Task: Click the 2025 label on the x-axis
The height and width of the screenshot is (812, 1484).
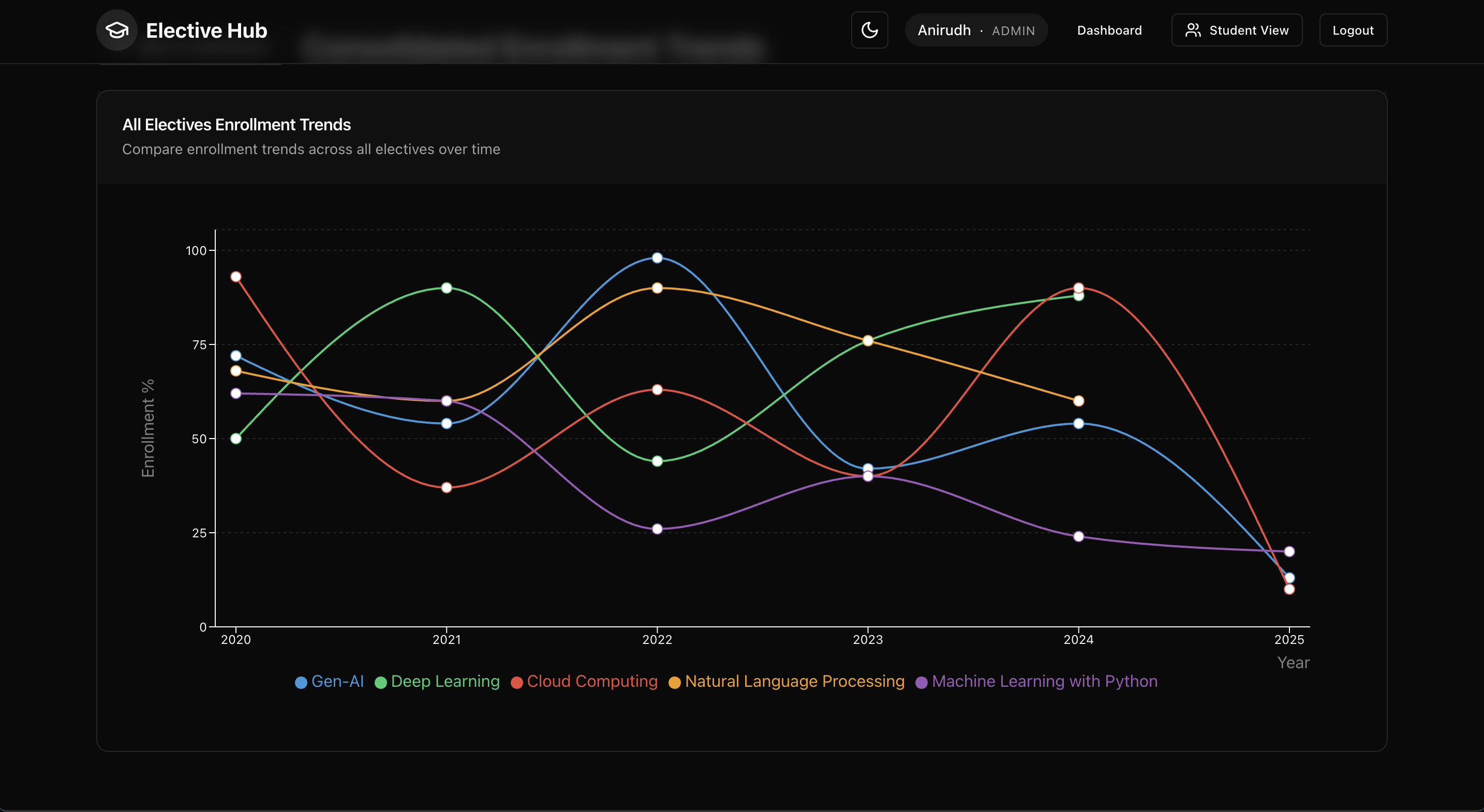Action: click(x=1290, y=639)
